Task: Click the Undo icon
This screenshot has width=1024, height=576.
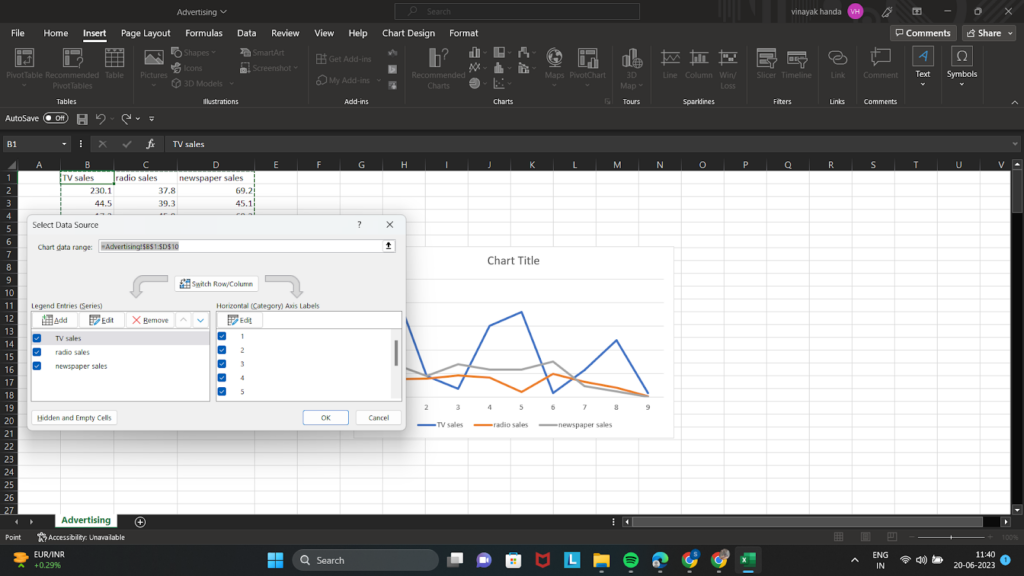Action: pyautogui.click(x=101, y=119)
